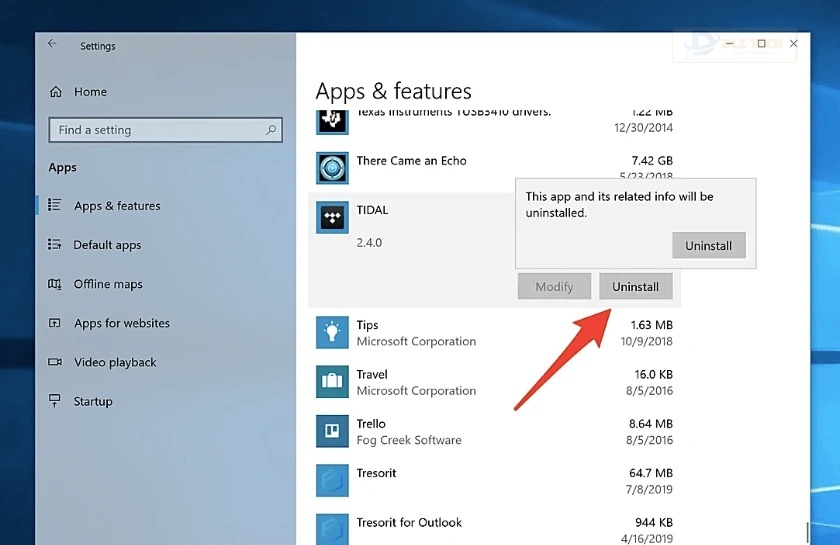Open the Default apps section

[107, 245]
